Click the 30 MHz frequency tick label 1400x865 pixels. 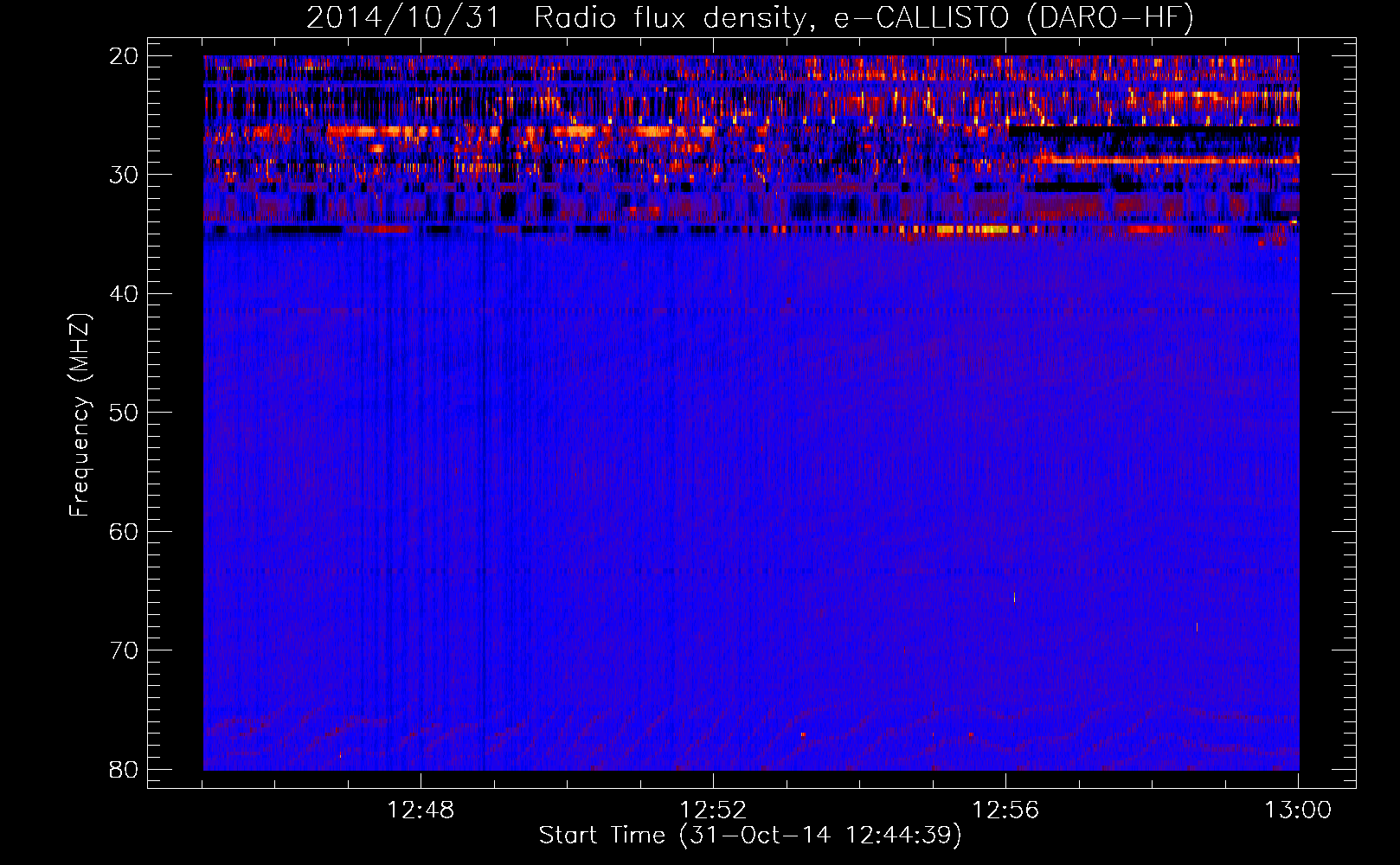coord(124,175)
